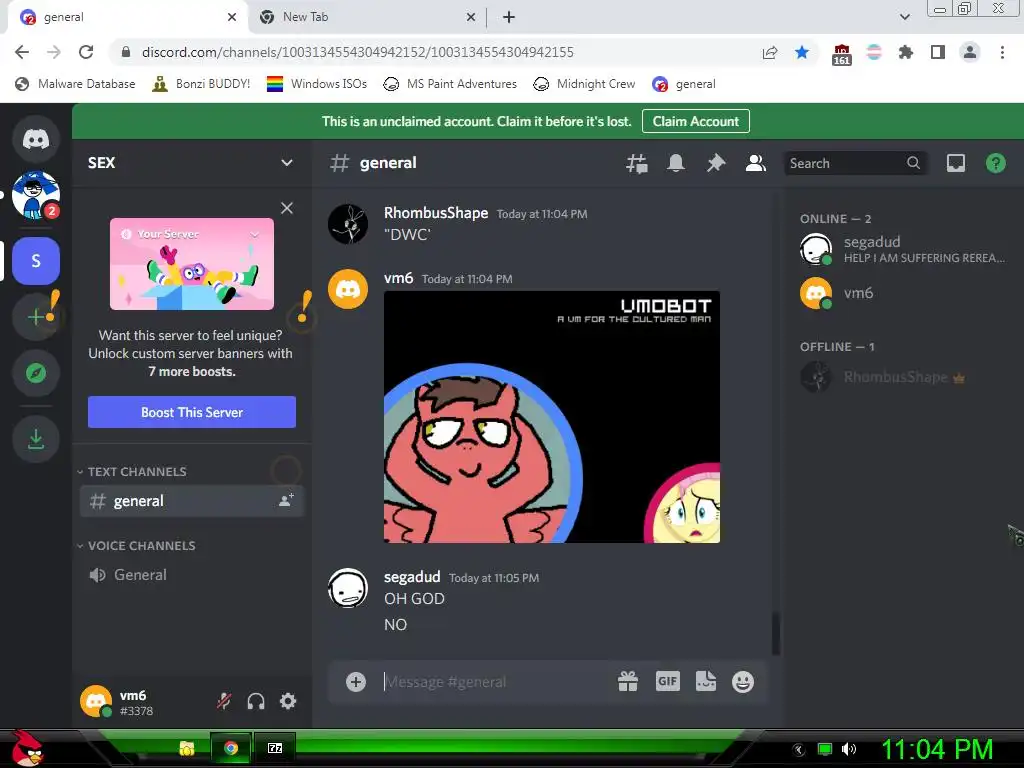Explore public servers compass icon

(36, 373)
